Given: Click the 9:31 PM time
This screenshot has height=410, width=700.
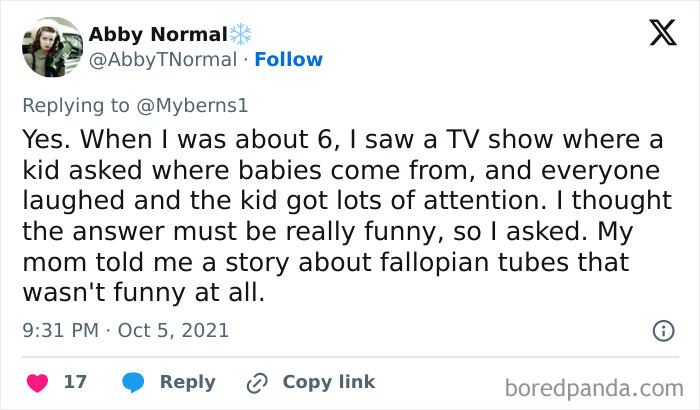Looking at the screenshot, I should click(x=58, y=329).
